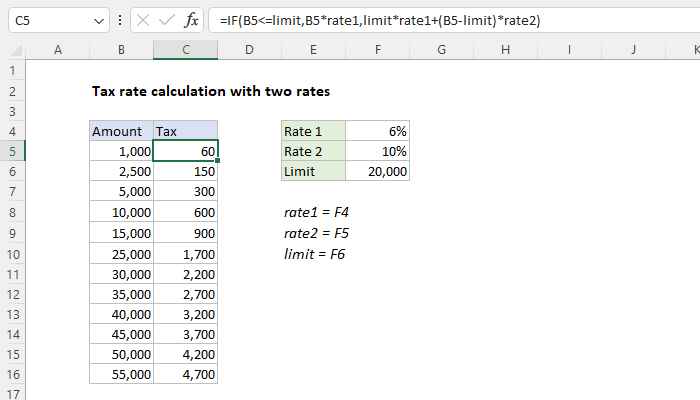Select row 16 header
Viewport: 700px width, 400px height.
coord(12,374)
